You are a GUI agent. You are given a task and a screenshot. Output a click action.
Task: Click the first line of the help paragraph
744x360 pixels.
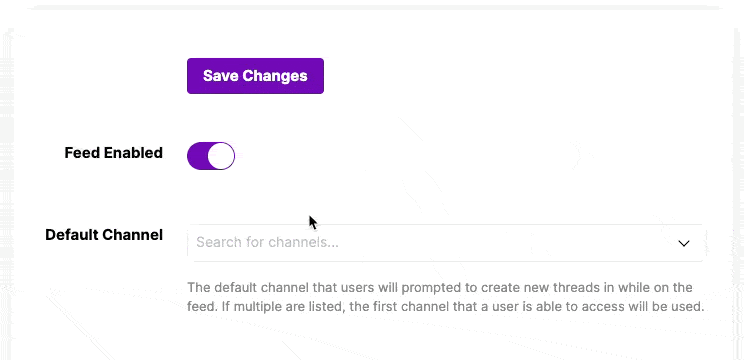pos(440,287)
